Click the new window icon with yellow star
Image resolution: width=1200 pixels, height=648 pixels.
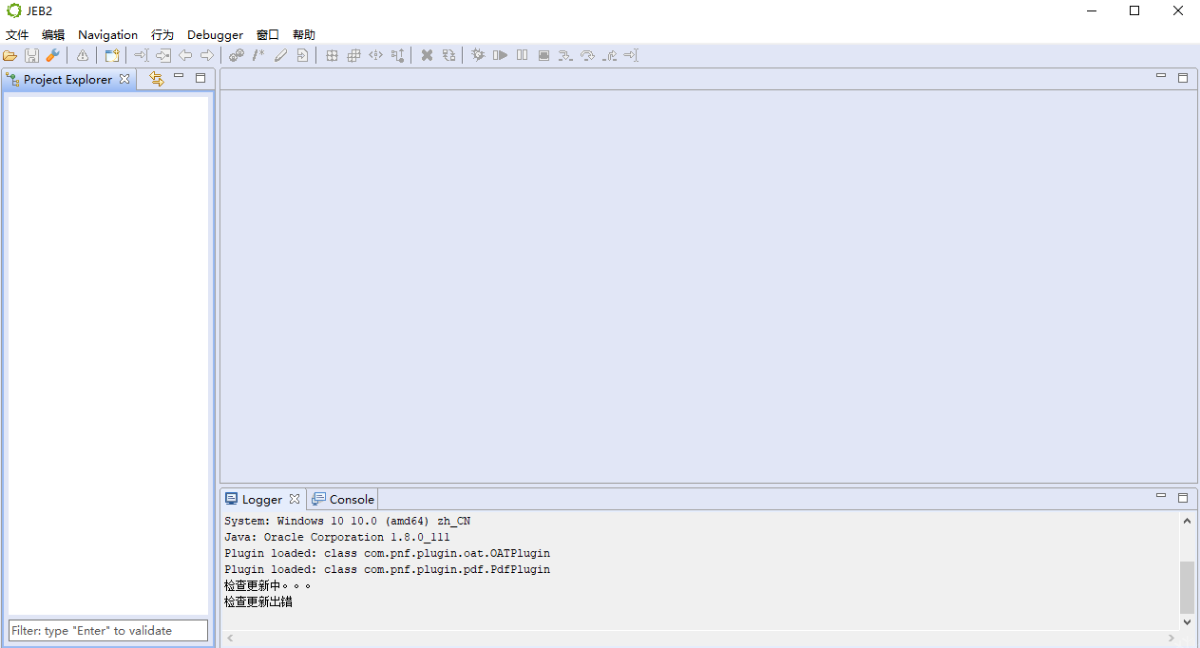[x=112, y=56]
